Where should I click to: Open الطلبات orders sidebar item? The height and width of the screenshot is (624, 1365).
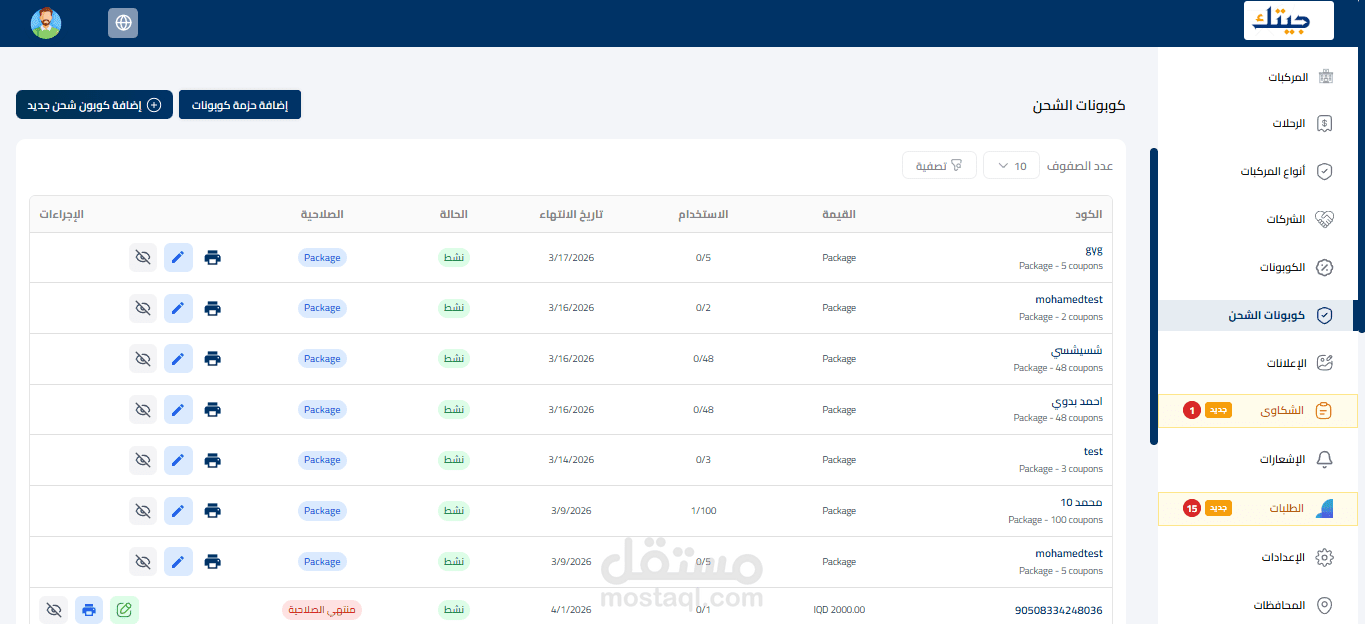click(1258, 509)
